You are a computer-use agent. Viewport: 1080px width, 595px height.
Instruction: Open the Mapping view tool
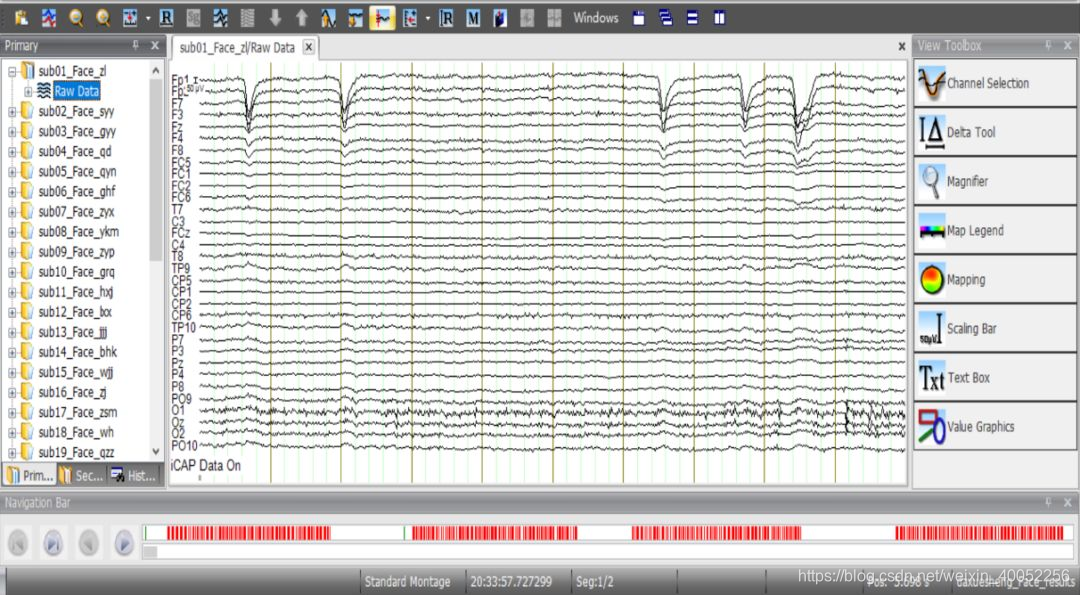pyautogui.click(x=995, y=280)
